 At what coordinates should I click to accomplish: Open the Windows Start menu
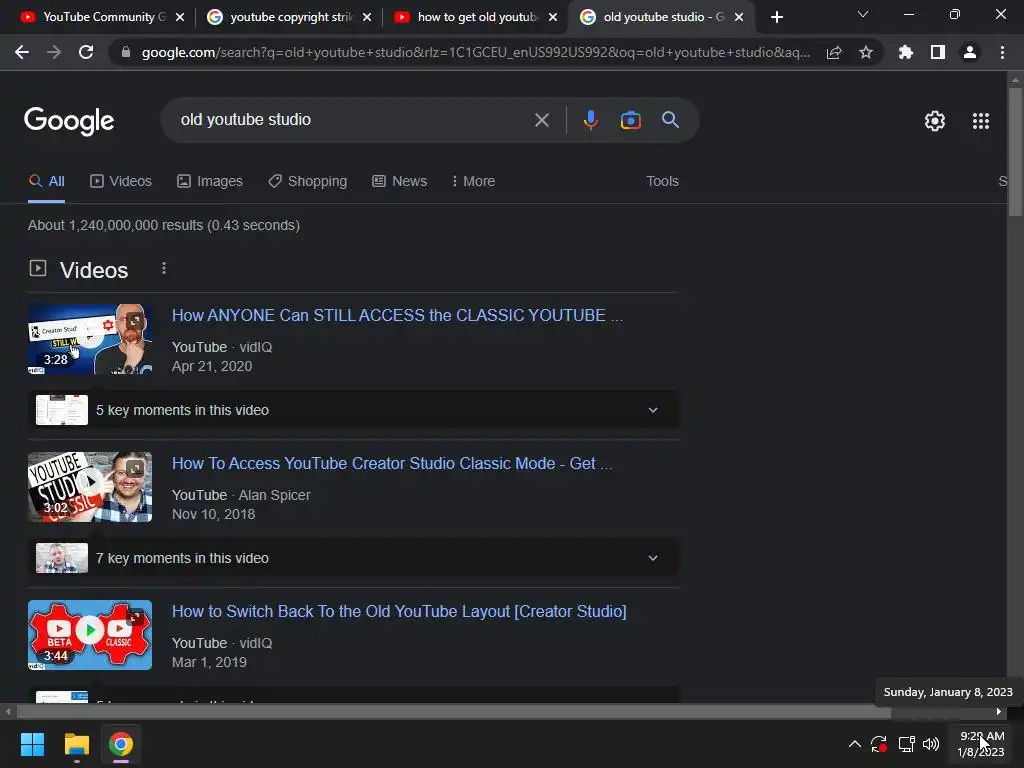pos(32,744)
